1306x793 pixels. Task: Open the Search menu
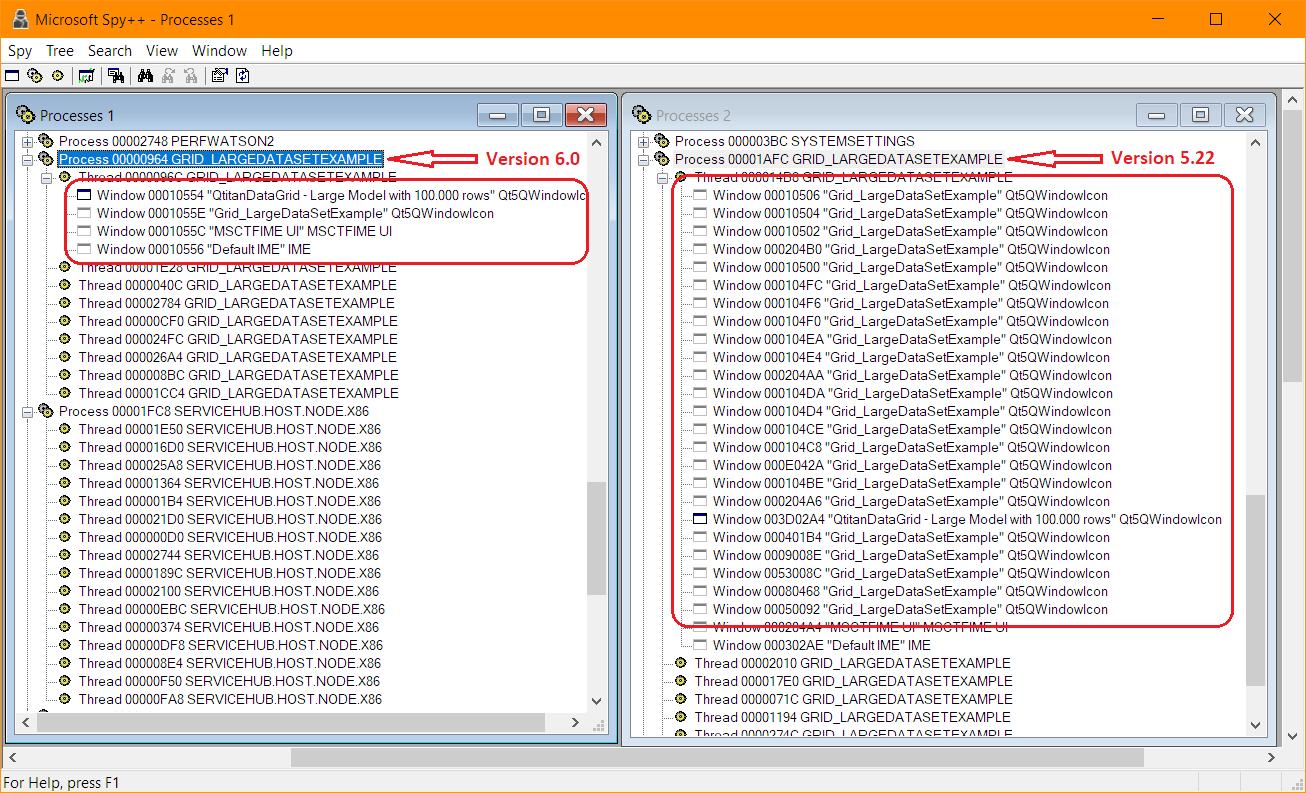point(110,51)
